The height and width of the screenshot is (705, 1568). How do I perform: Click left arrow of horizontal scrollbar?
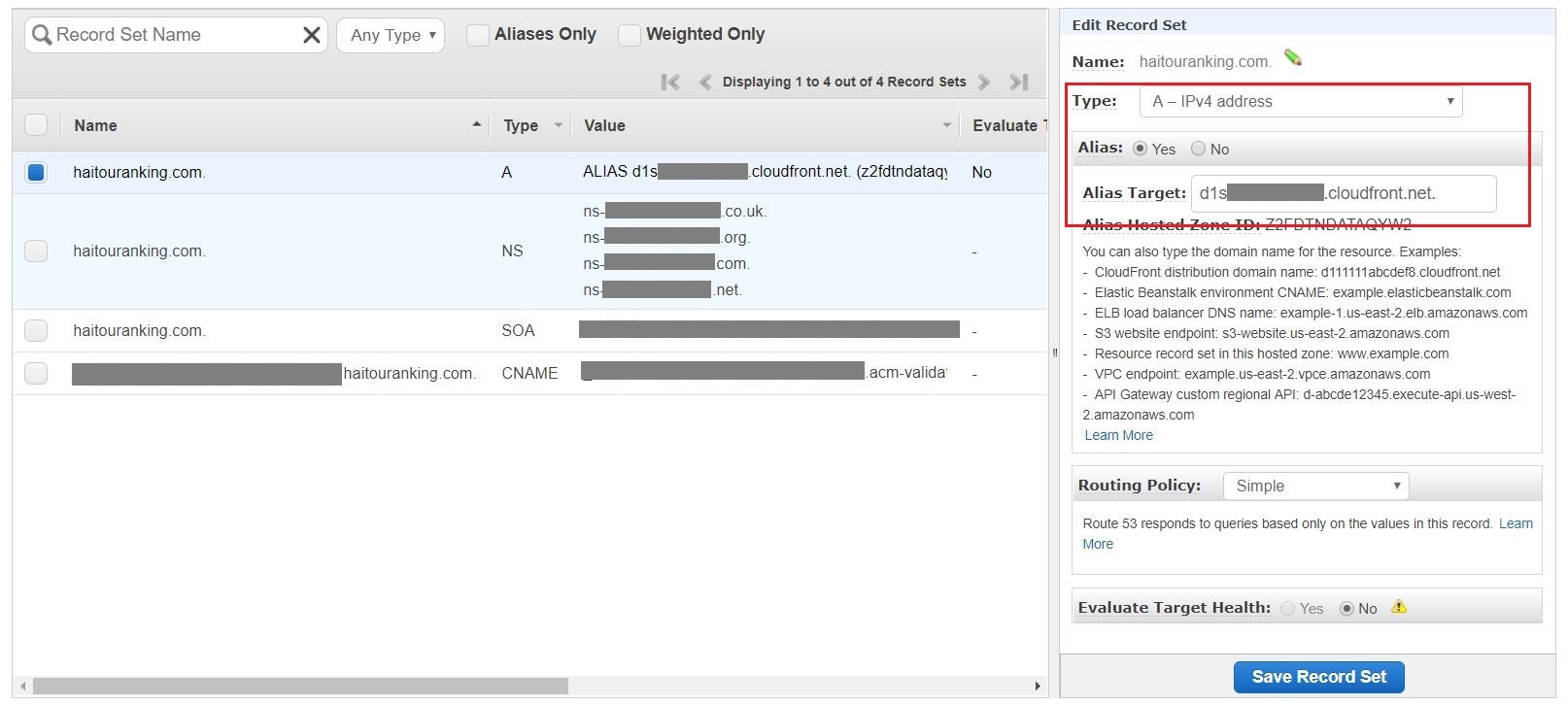point(22,686)
